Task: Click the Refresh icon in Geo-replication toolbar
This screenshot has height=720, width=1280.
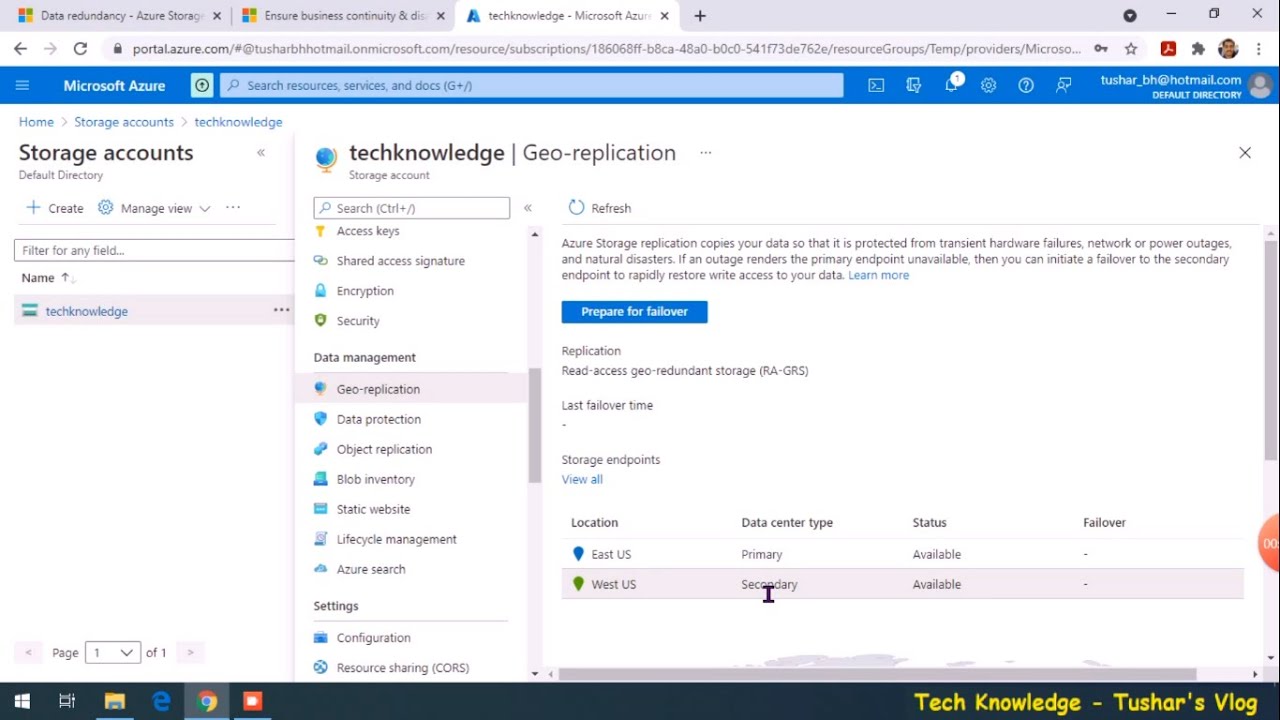Action: click(576, 208)
